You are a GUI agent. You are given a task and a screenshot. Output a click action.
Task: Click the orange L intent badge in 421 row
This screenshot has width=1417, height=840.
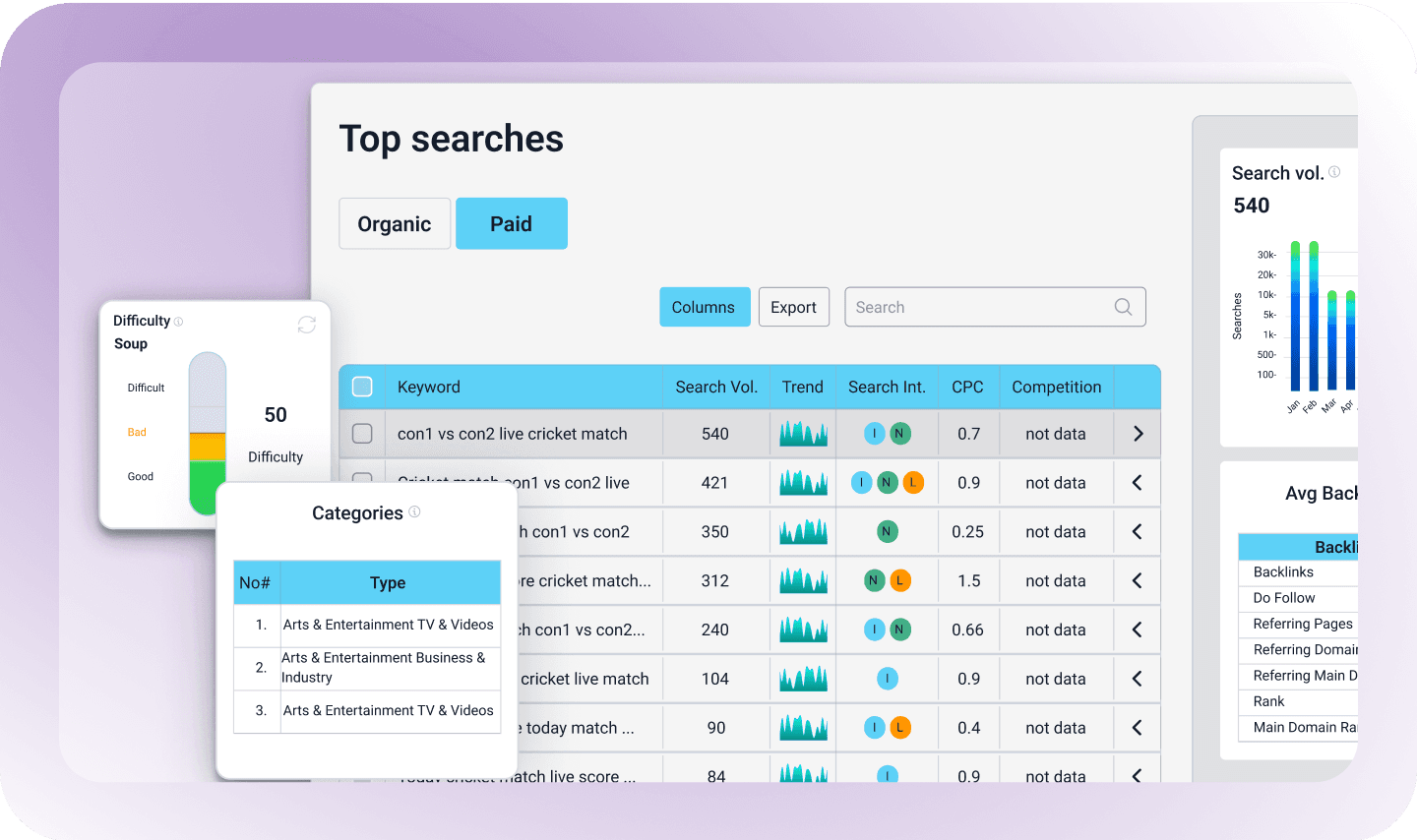[x=913, y=483]
